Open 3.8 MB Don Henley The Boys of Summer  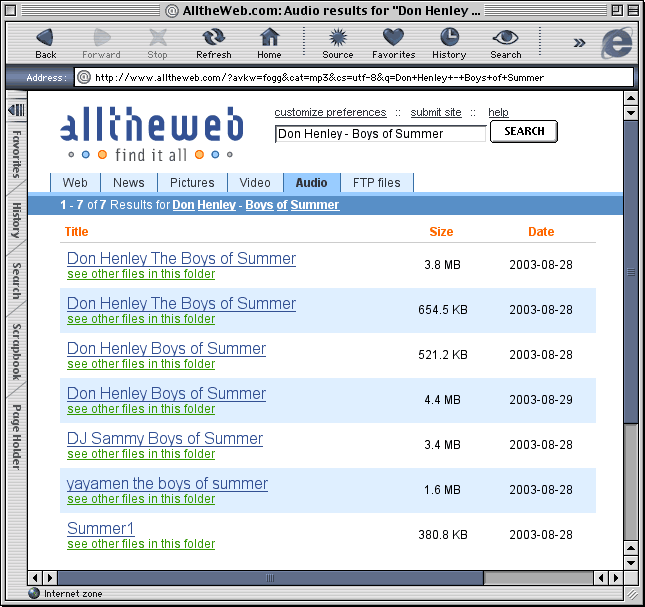[181, 258]
